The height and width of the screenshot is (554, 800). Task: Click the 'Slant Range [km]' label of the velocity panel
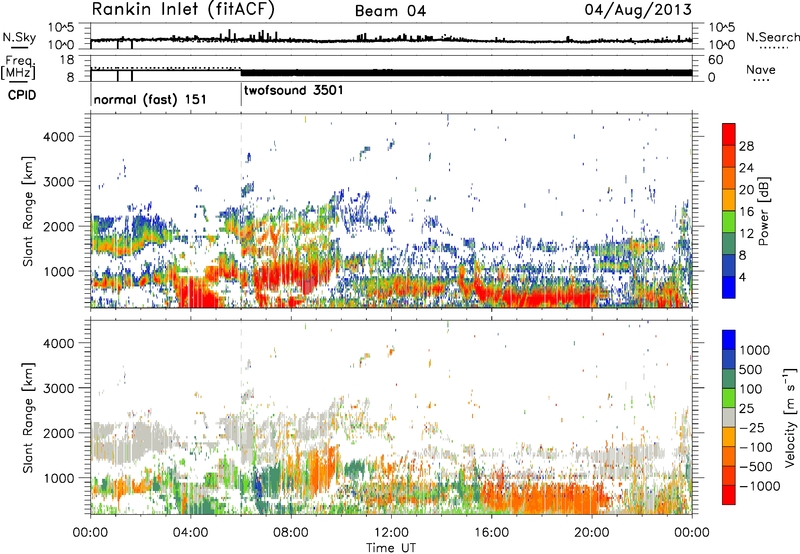click(x=29, y=418)
